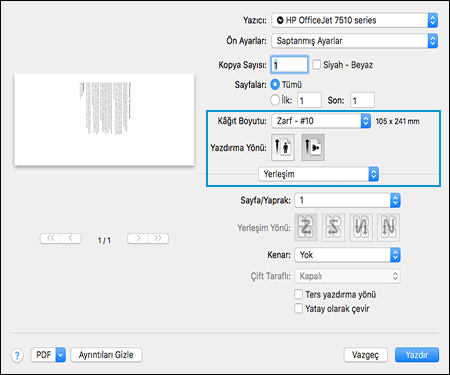Go to last page in preview
The width and height of the screenshot is (450, 375).
[x=158, y=238]
